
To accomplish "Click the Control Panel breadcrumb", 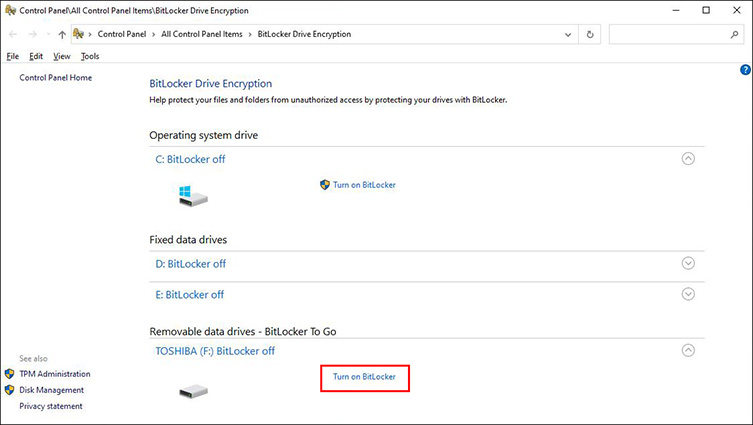I will (x=122, y=34).
